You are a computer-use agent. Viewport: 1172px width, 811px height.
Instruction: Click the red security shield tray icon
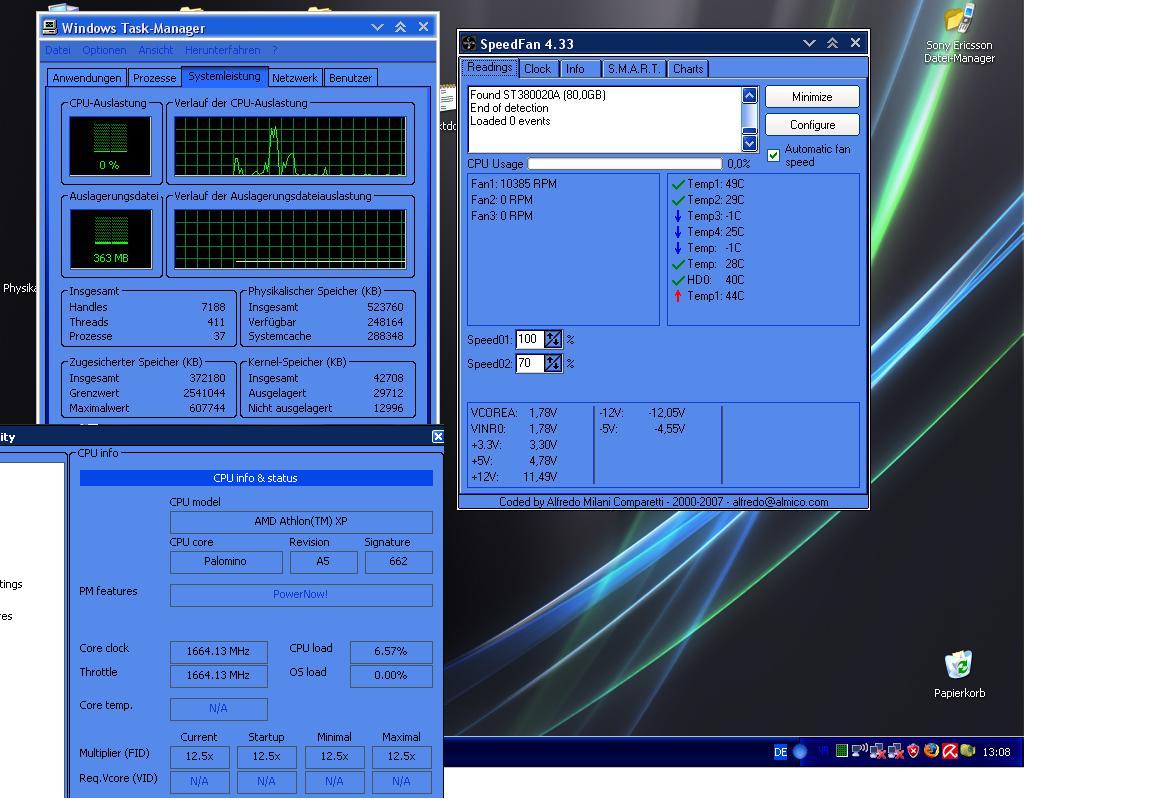(x=913, y=751)
